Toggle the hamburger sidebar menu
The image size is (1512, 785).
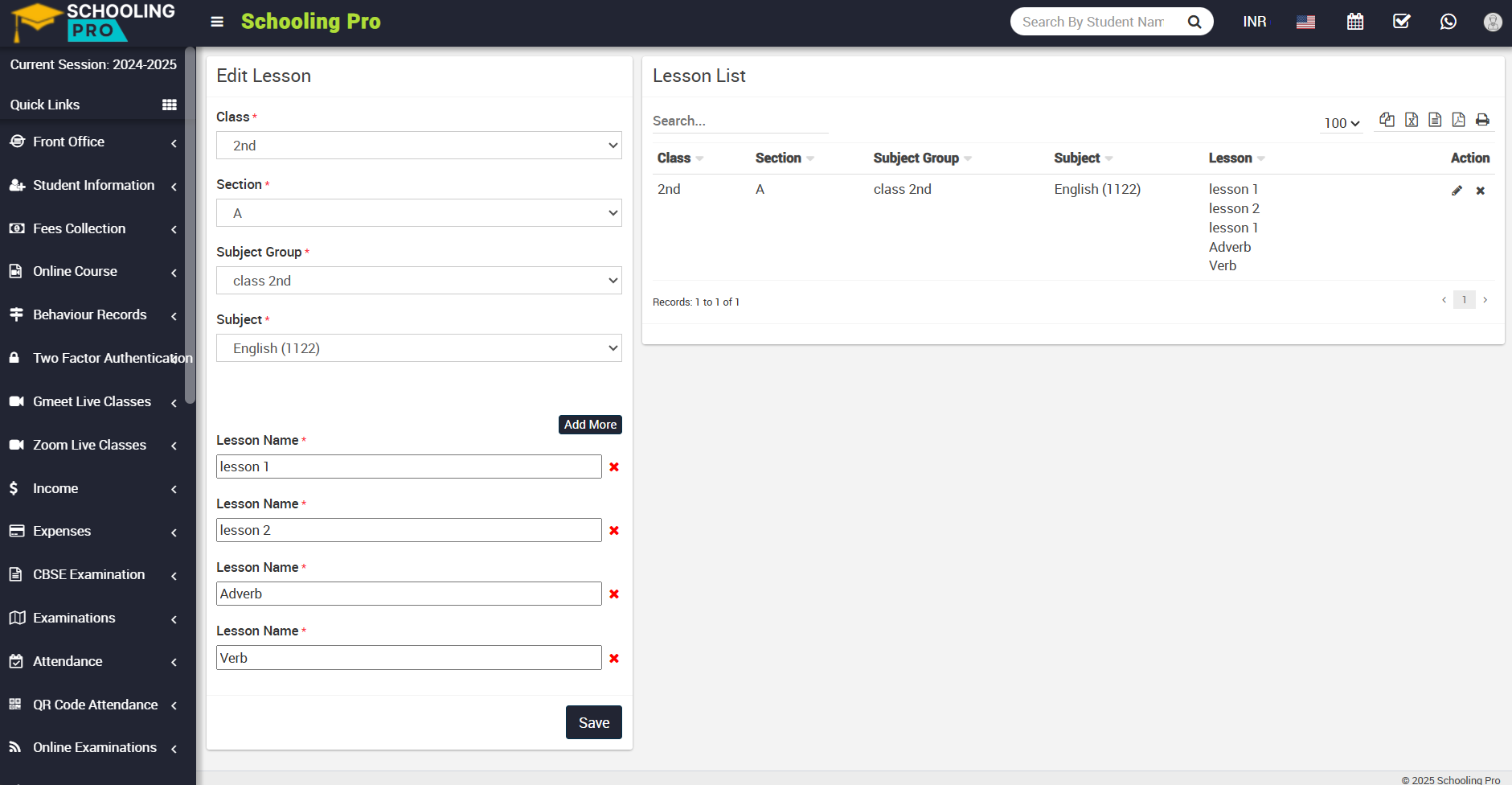point(217,22)
